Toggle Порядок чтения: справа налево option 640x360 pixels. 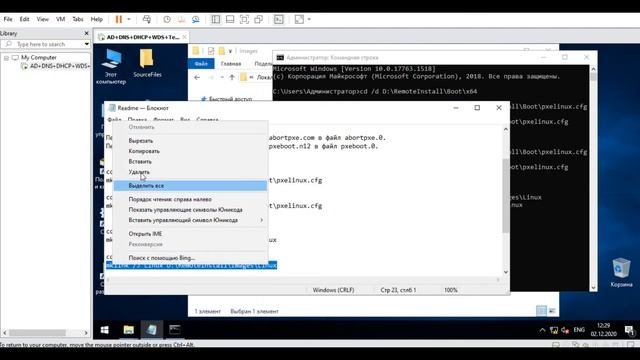click(190, 199)
